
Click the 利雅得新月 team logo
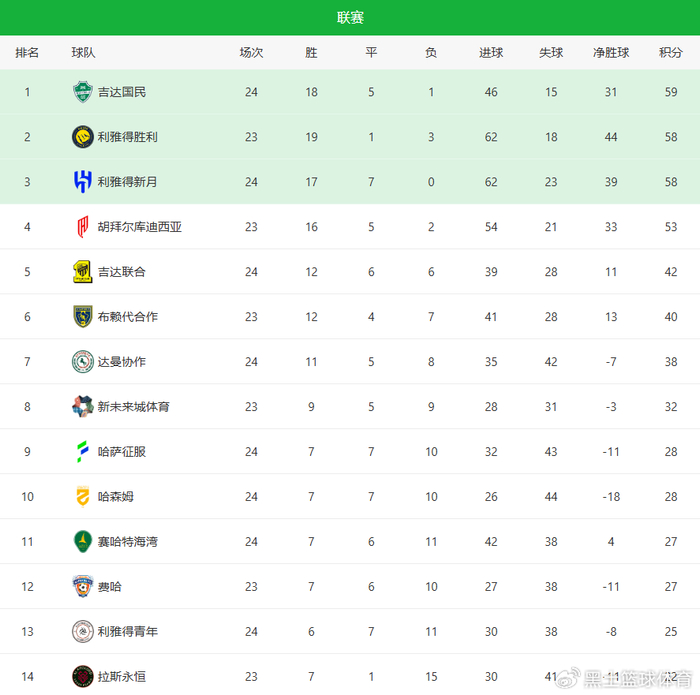point(82,182)
